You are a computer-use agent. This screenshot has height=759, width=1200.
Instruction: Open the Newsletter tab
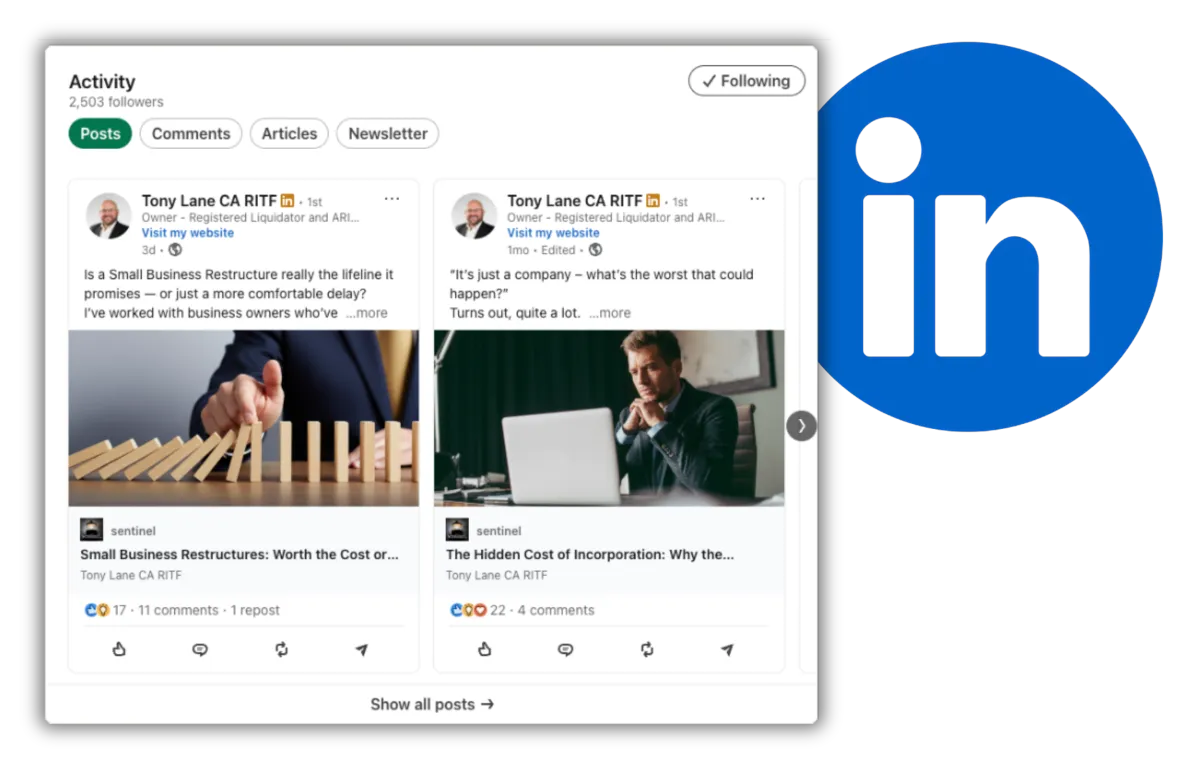pyautogui.click(x=388, y=133)
